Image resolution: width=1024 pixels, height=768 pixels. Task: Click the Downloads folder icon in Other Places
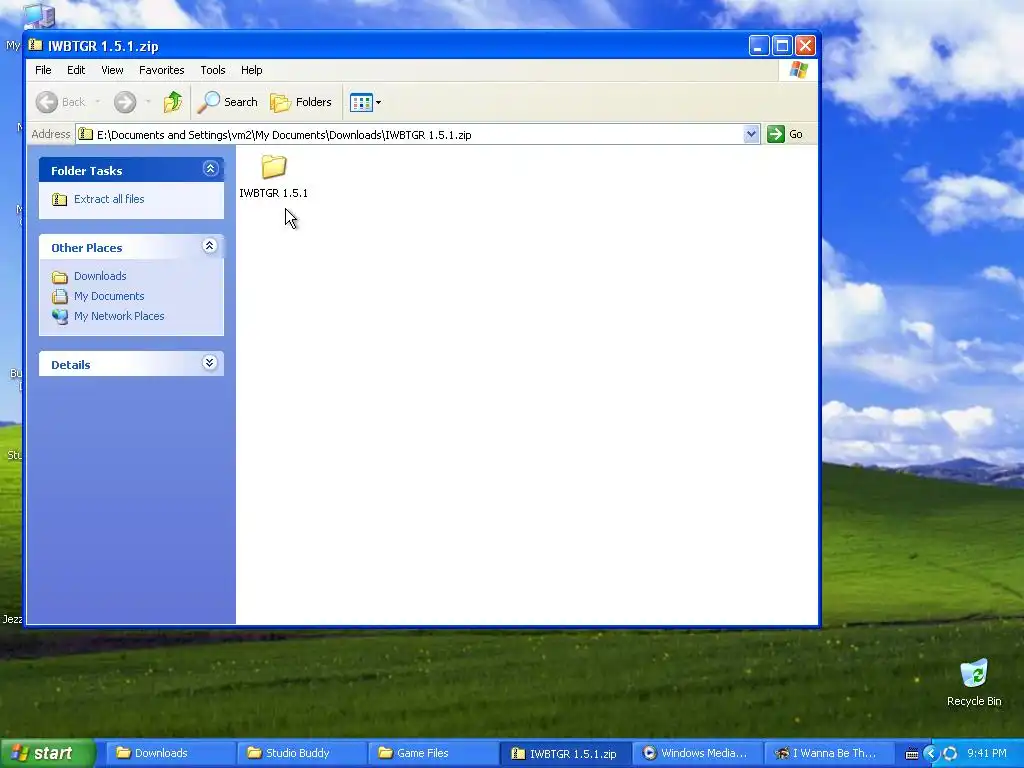(x=59, y=276)
